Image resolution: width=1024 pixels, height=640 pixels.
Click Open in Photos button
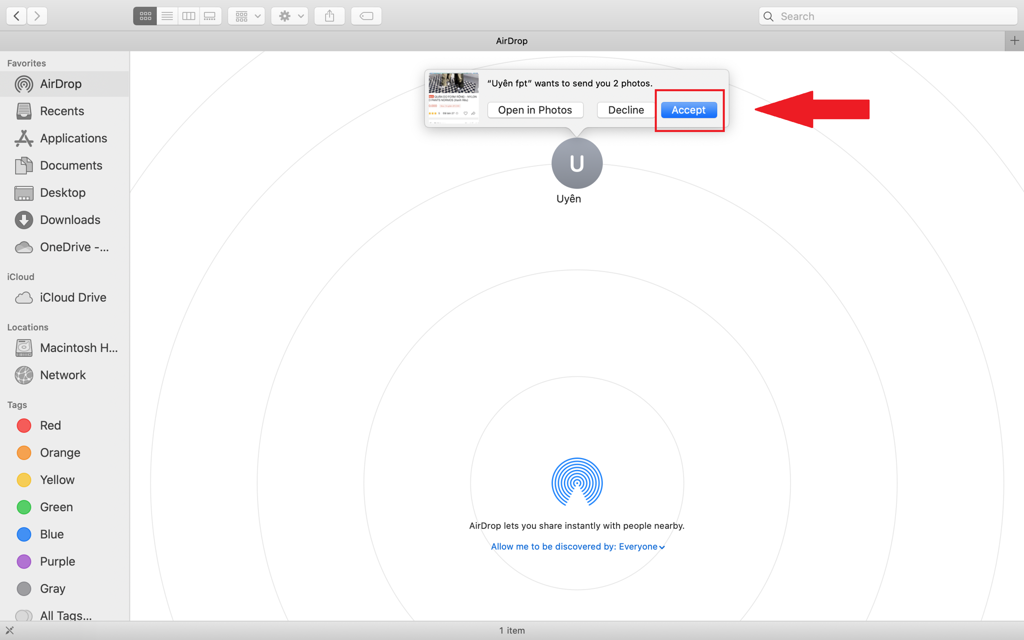point(535,110)
